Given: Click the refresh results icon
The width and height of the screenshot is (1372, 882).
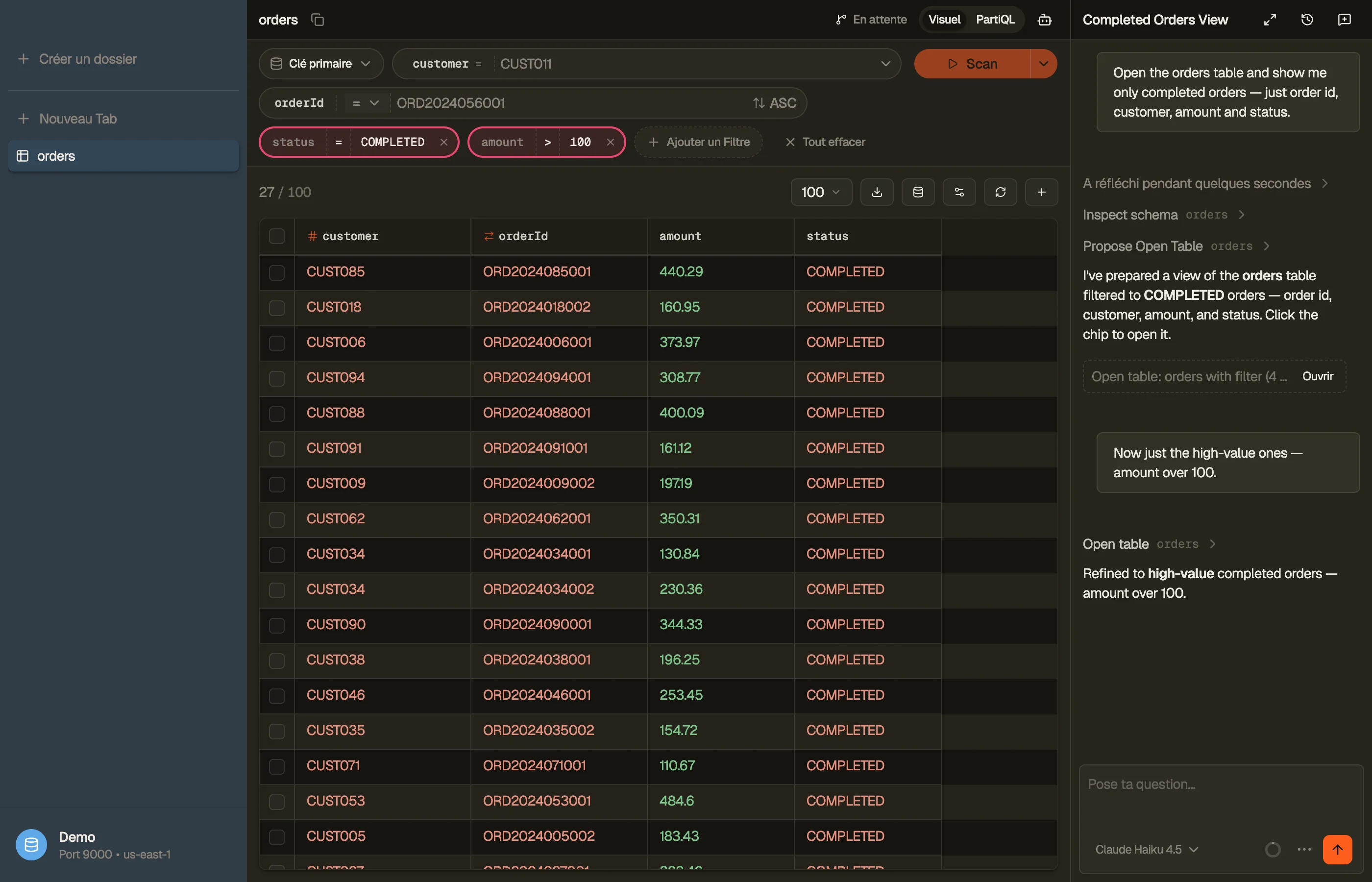Looking at the screenshot, I should coord(1001,192).
